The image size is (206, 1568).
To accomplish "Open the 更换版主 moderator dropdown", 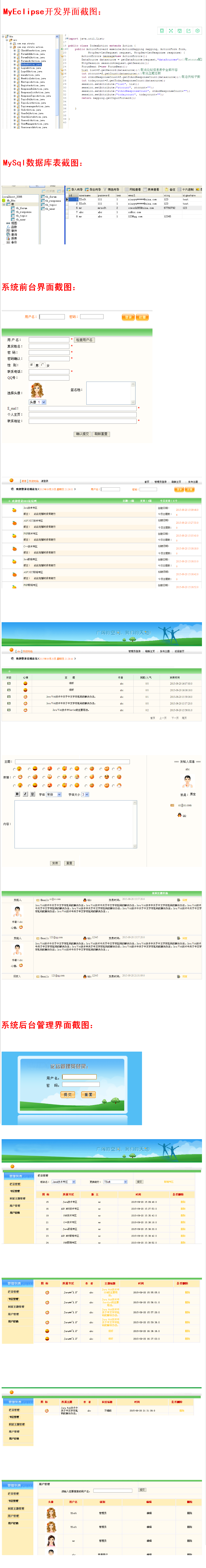I will coord(115,1182).
